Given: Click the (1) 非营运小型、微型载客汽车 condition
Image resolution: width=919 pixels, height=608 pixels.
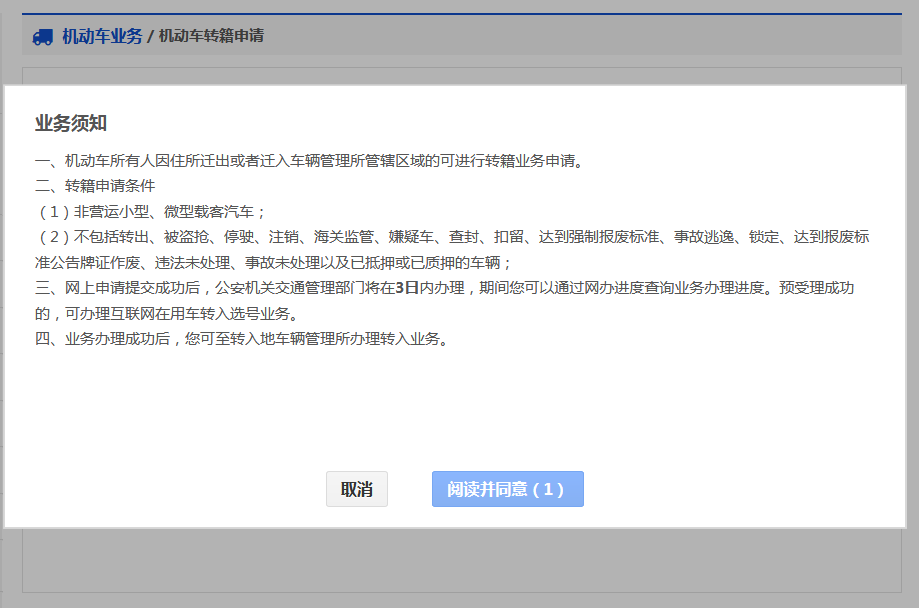Looking at the screenshot, I should pyautogui.click(x=152, y=212).
